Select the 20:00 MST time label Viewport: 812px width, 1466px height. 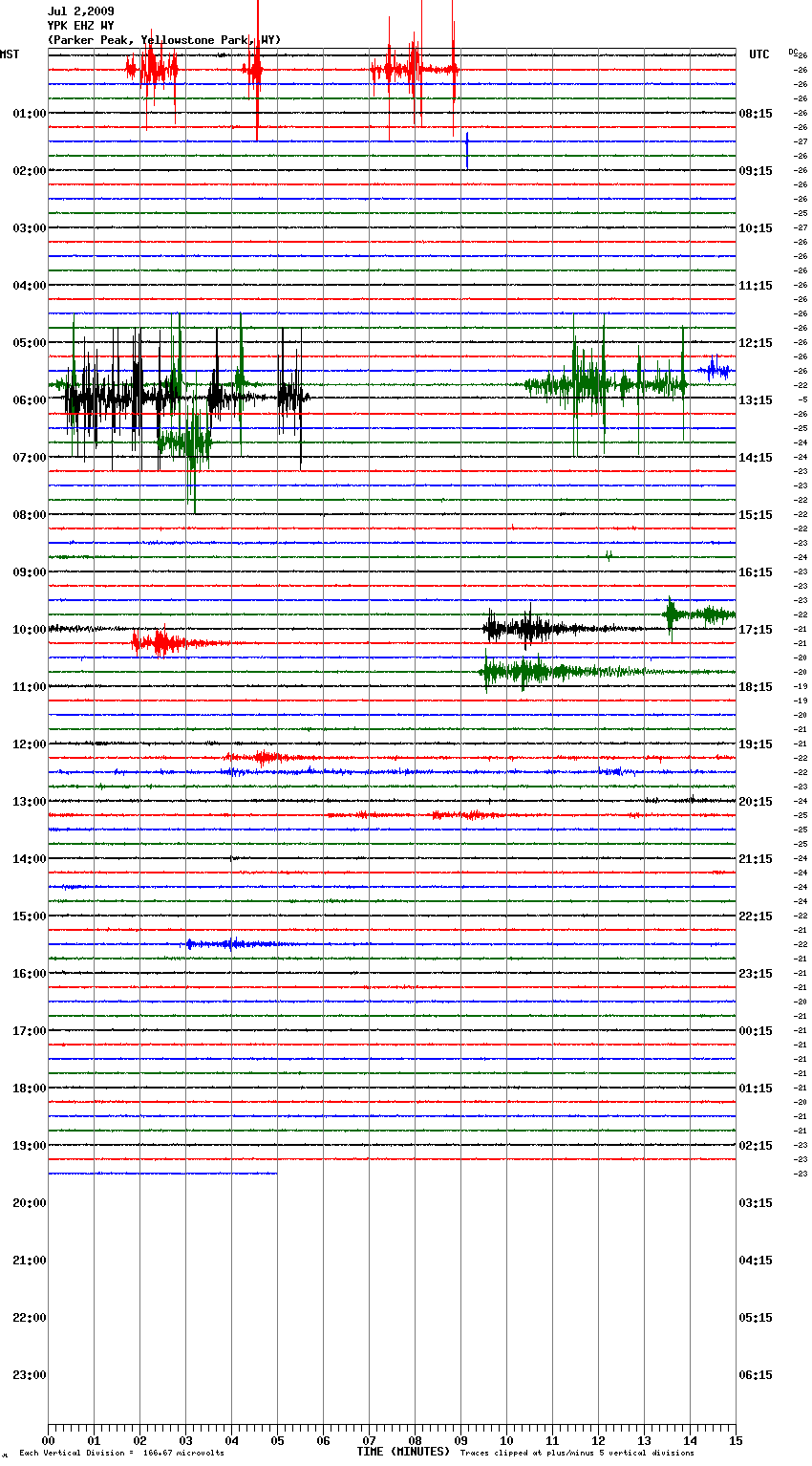tap(30, 1203)
